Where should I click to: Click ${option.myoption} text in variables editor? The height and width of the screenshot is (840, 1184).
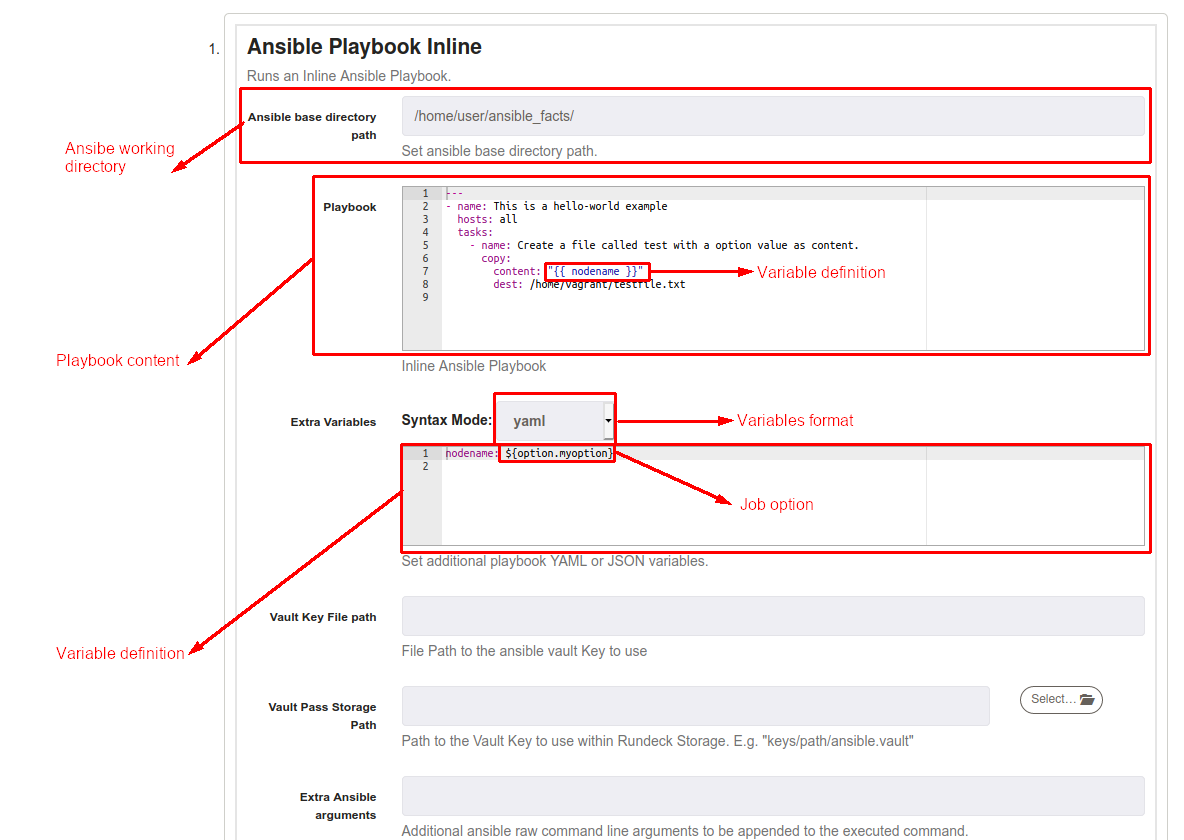(559, 453)
